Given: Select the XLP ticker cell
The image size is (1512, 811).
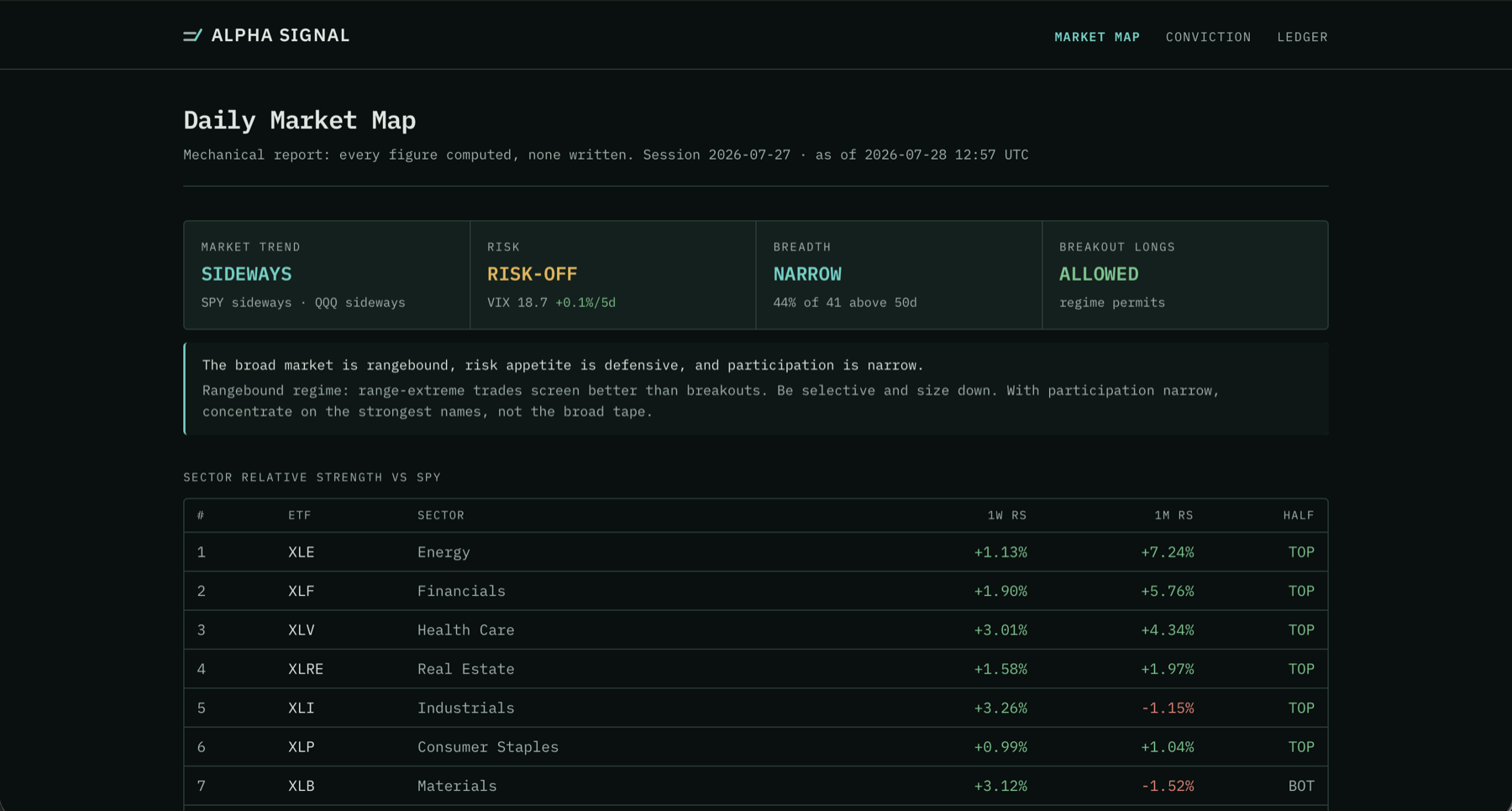Looking at the screenshot, I should coord(301,746).
